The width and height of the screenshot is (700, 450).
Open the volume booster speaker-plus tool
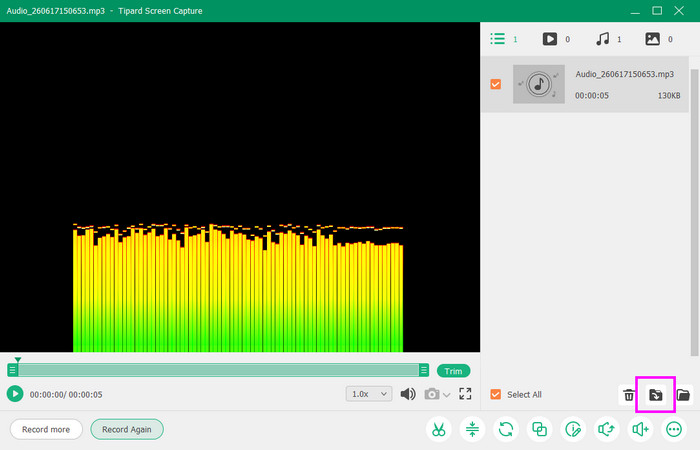coord(640,429)
